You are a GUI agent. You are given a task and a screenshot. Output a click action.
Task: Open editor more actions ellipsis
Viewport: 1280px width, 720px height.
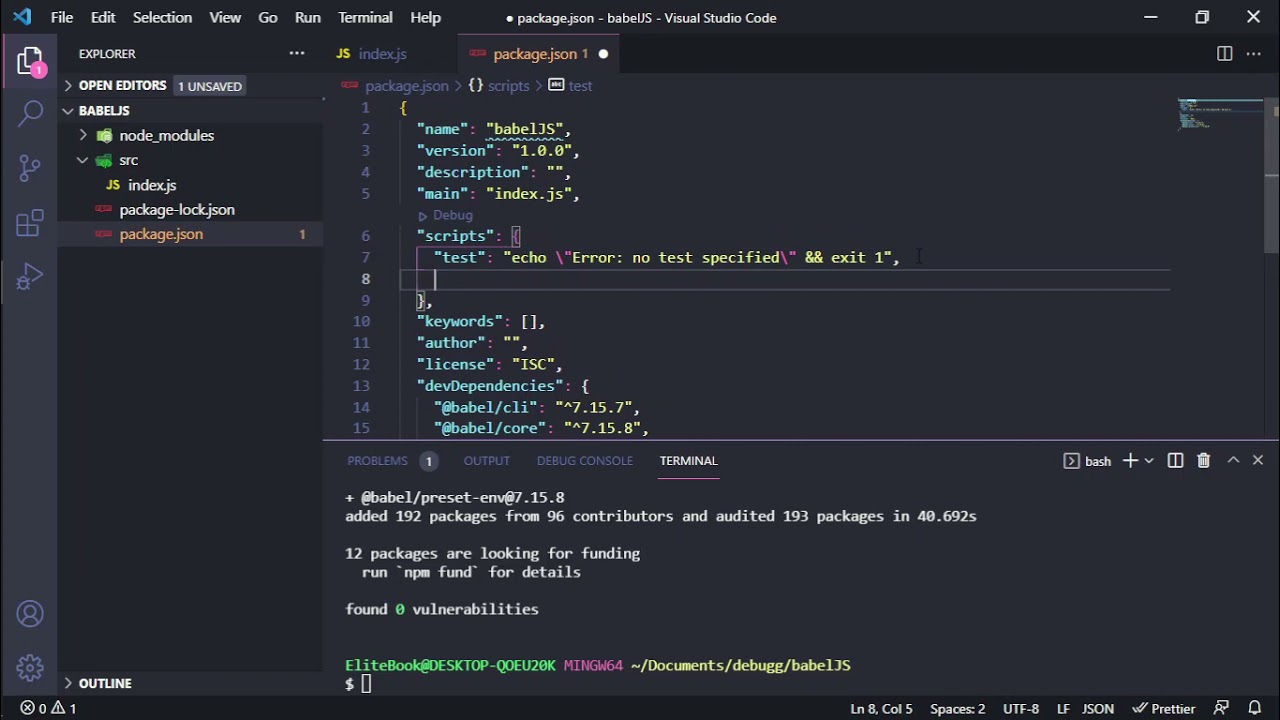tap(1253, 54)
